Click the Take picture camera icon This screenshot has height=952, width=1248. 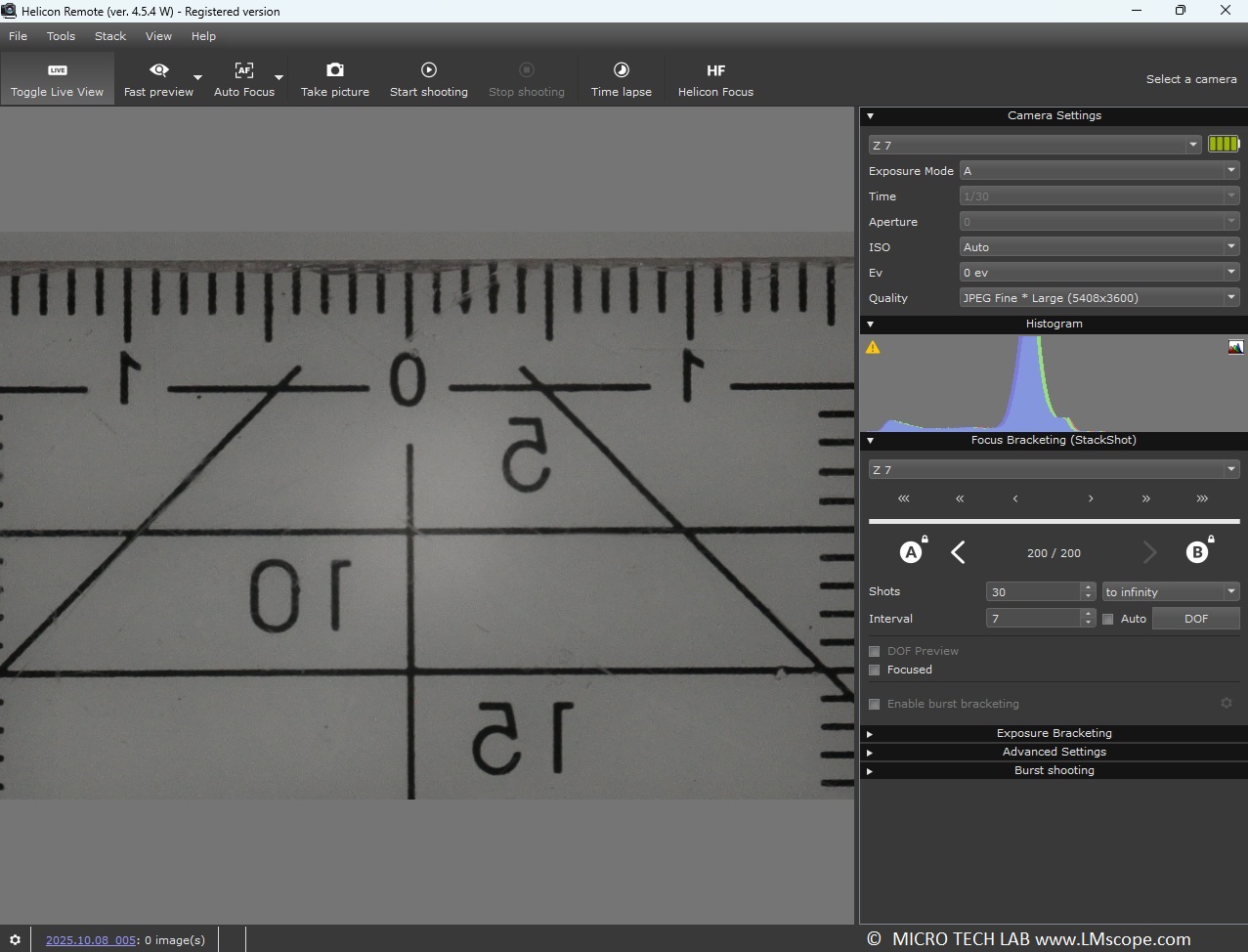(334, 70)
